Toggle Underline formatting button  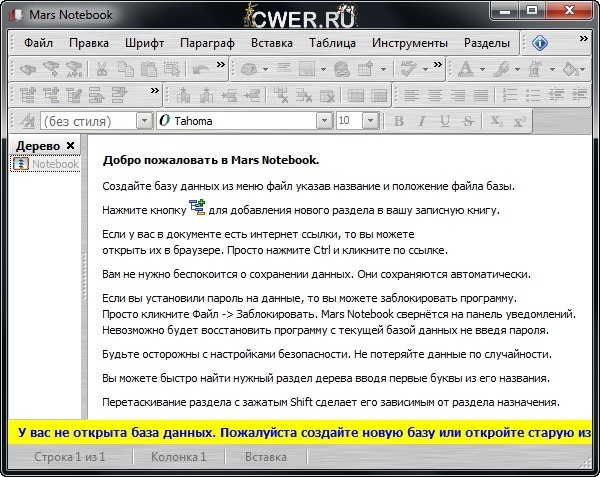(445, 121)
